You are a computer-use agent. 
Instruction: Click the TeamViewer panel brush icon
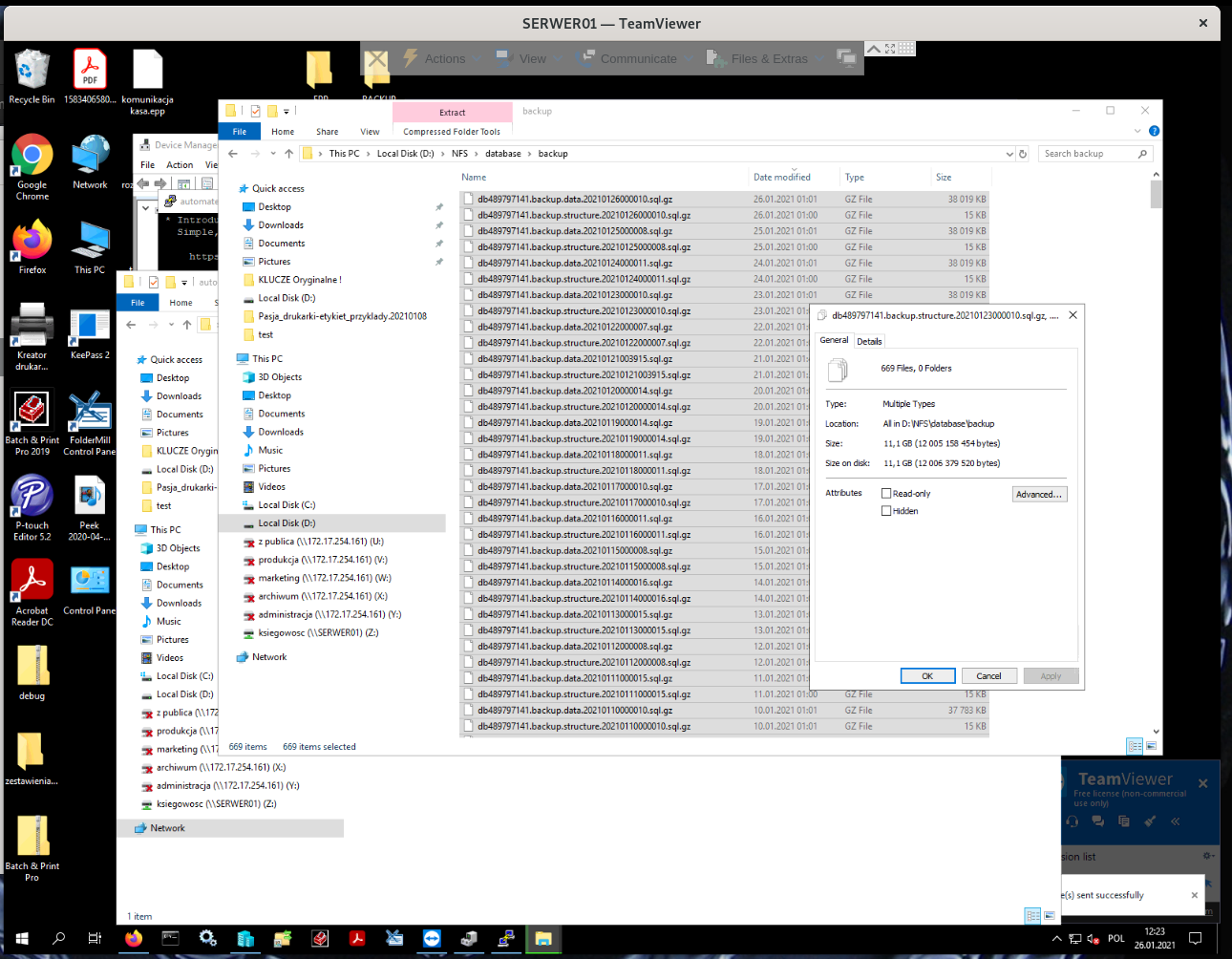(x=1150, y=821)
